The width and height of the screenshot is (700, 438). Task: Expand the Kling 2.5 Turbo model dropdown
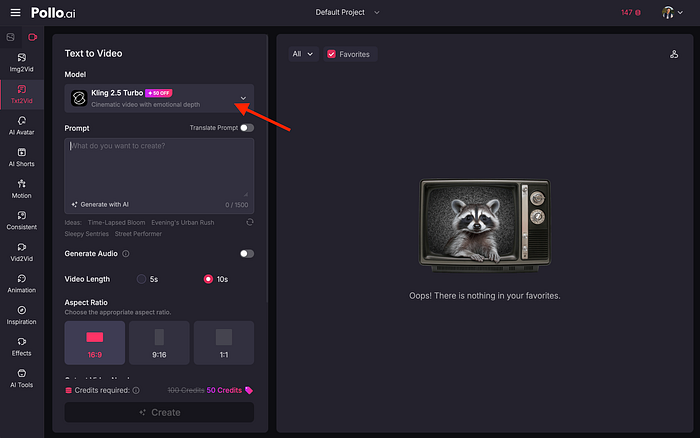click(x=243, y=98)
